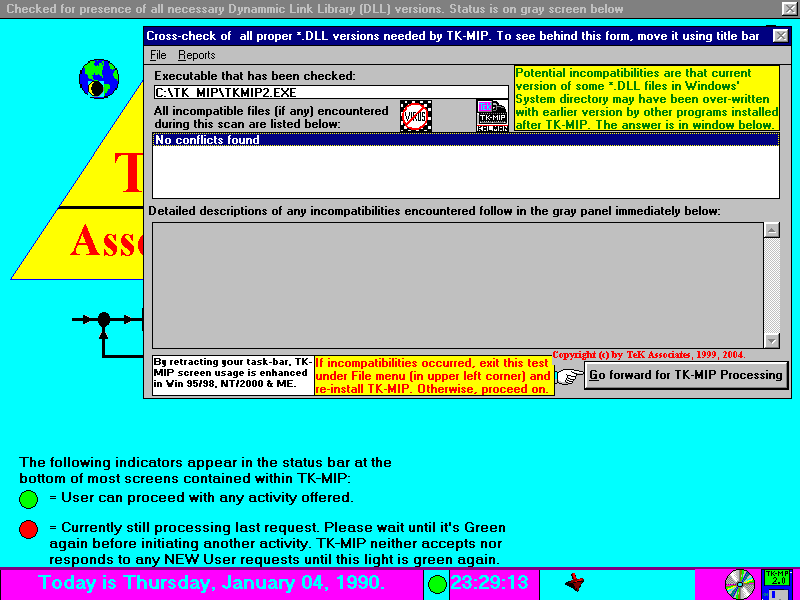Click the scroll-down arrow of the detail panel
This screenshot has height=600, width=800.
[772, 341]
